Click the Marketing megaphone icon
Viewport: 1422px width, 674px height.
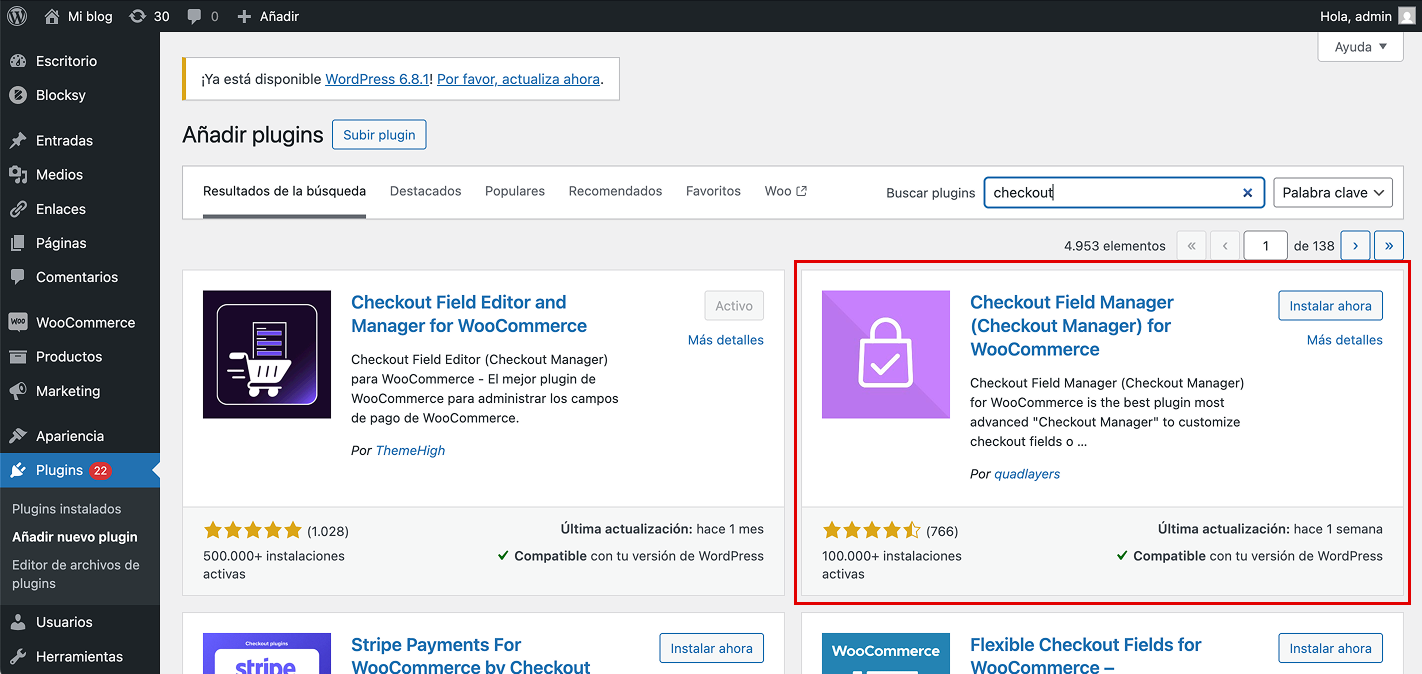pos(18,391)
